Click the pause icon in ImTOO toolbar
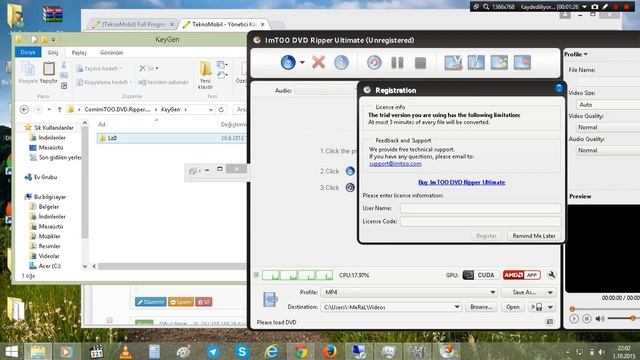 point(397,63)
